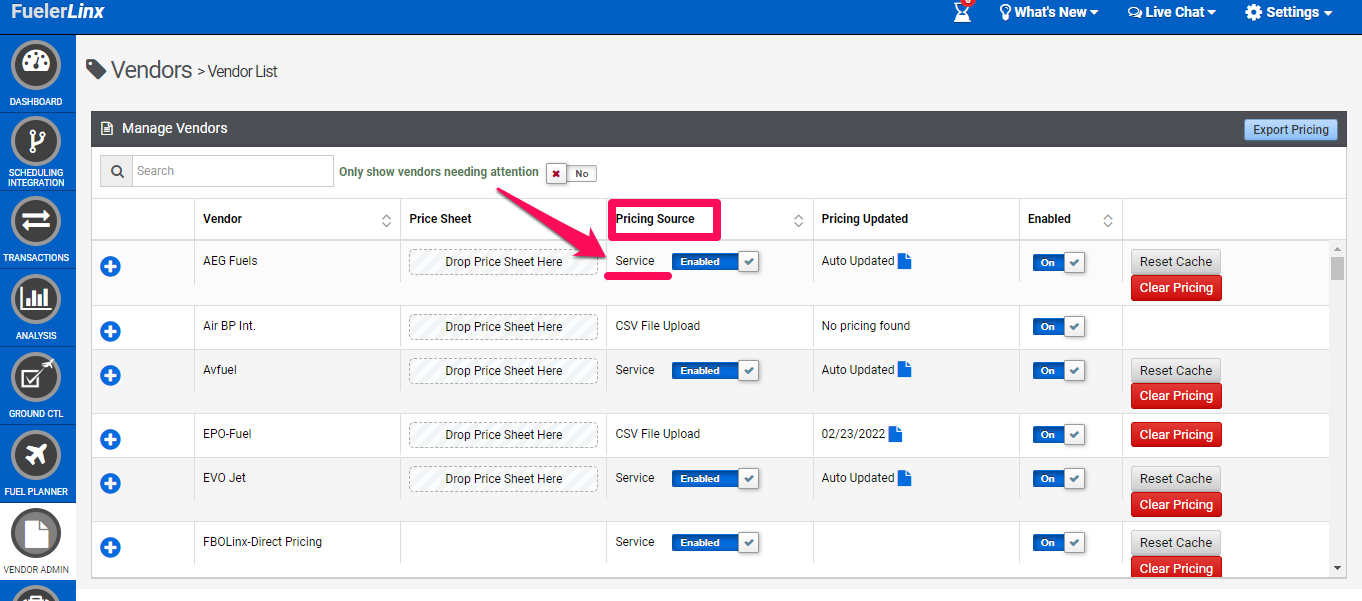Toggle only show vendors needing attention
The width and height of the screenshot is (1362, 601).
571,173
